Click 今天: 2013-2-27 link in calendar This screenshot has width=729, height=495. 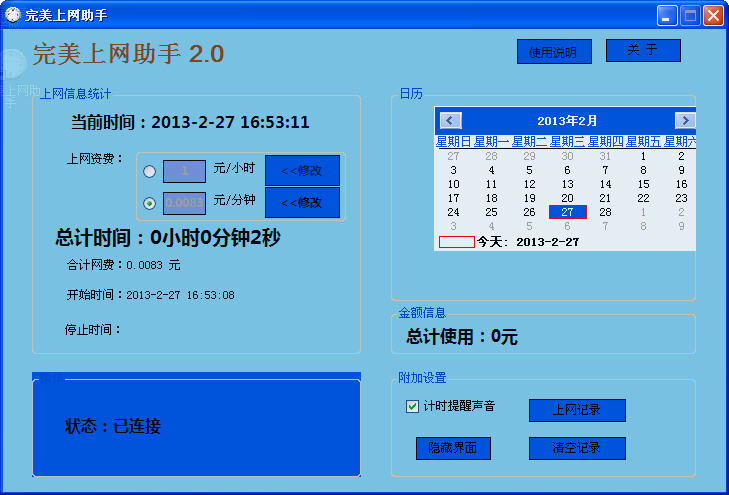point(527,242)
